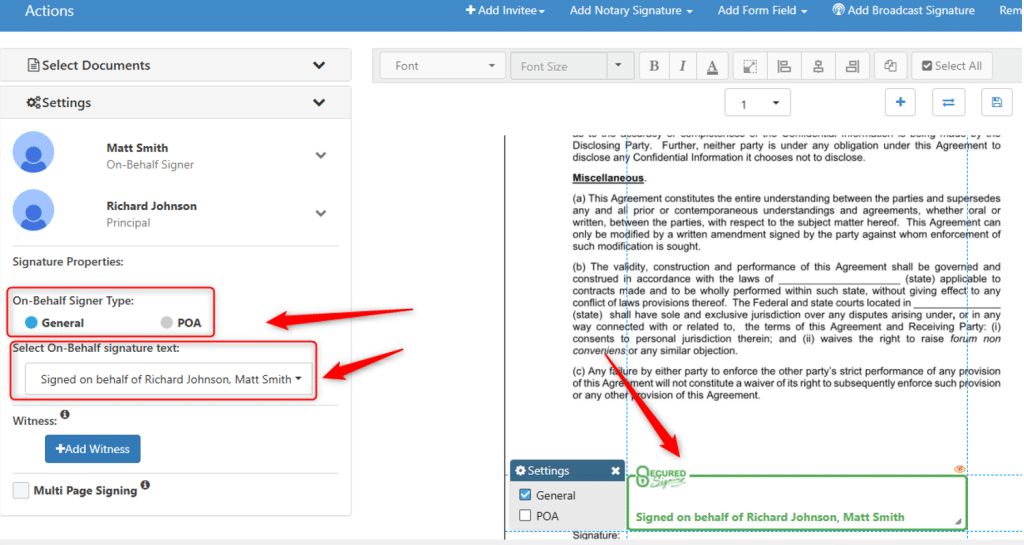Check POA in the floating Settings popup

(x=525, y=516)
